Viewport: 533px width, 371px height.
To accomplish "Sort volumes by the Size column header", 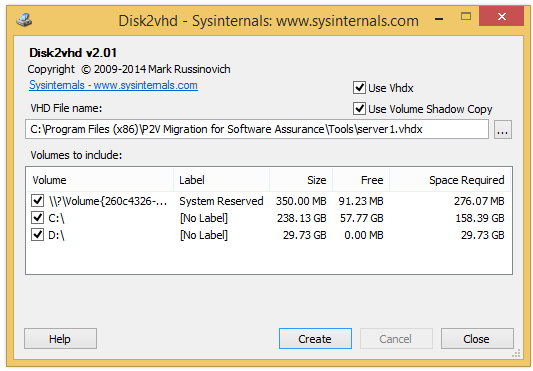I will (x=301, y=180).
